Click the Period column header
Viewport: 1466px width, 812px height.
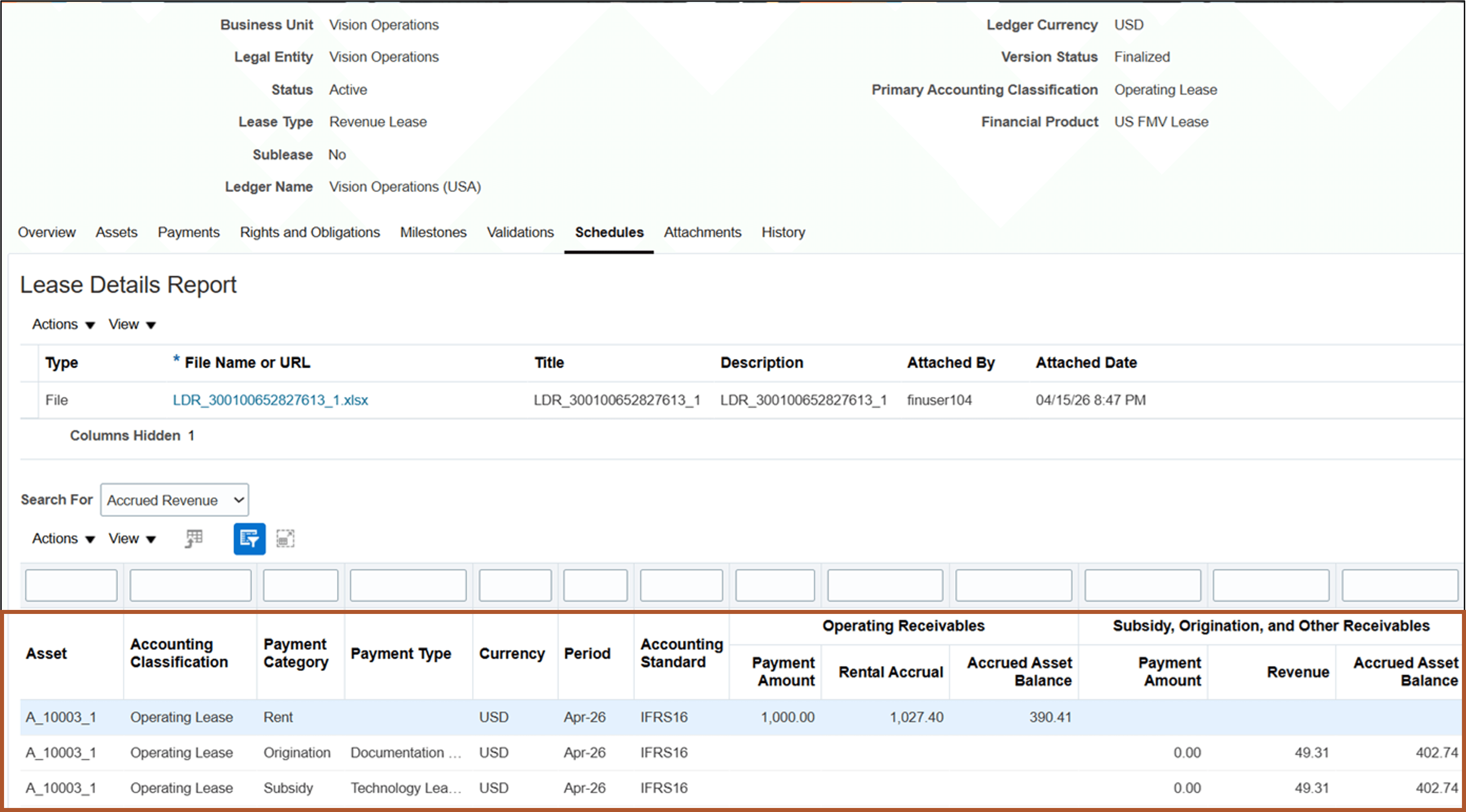[x=587, y=653]
